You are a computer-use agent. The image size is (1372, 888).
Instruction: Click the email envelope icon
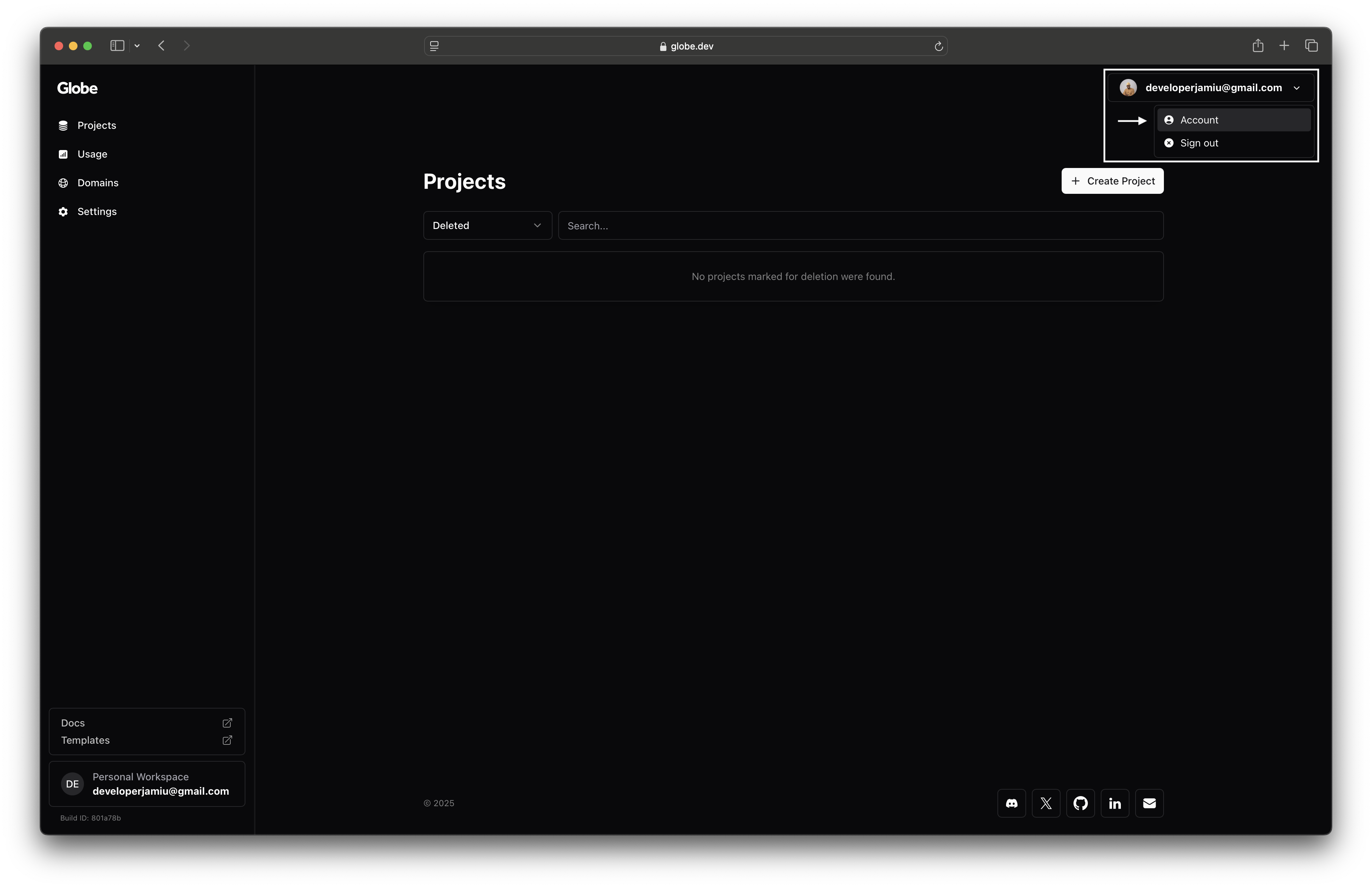(x=1149, y=803)
